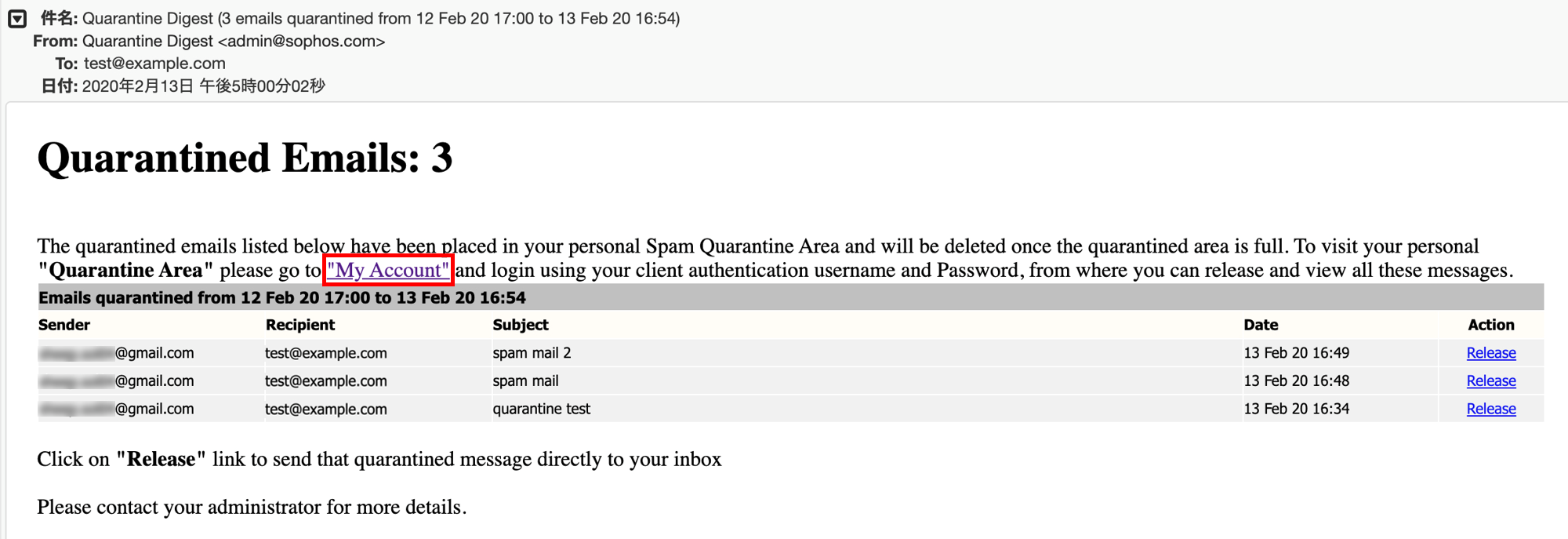Click the To address test@example.com in header
This screenshot has width=1568, height=539.
tap(154, 64)
